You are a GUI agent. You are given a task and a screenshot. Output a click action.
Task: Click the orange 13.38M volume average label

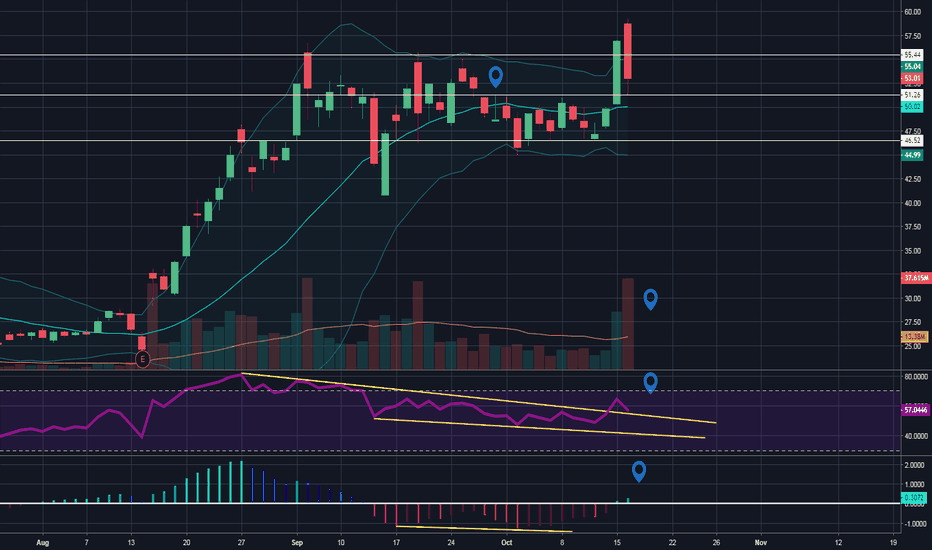(x=914, y=337)
